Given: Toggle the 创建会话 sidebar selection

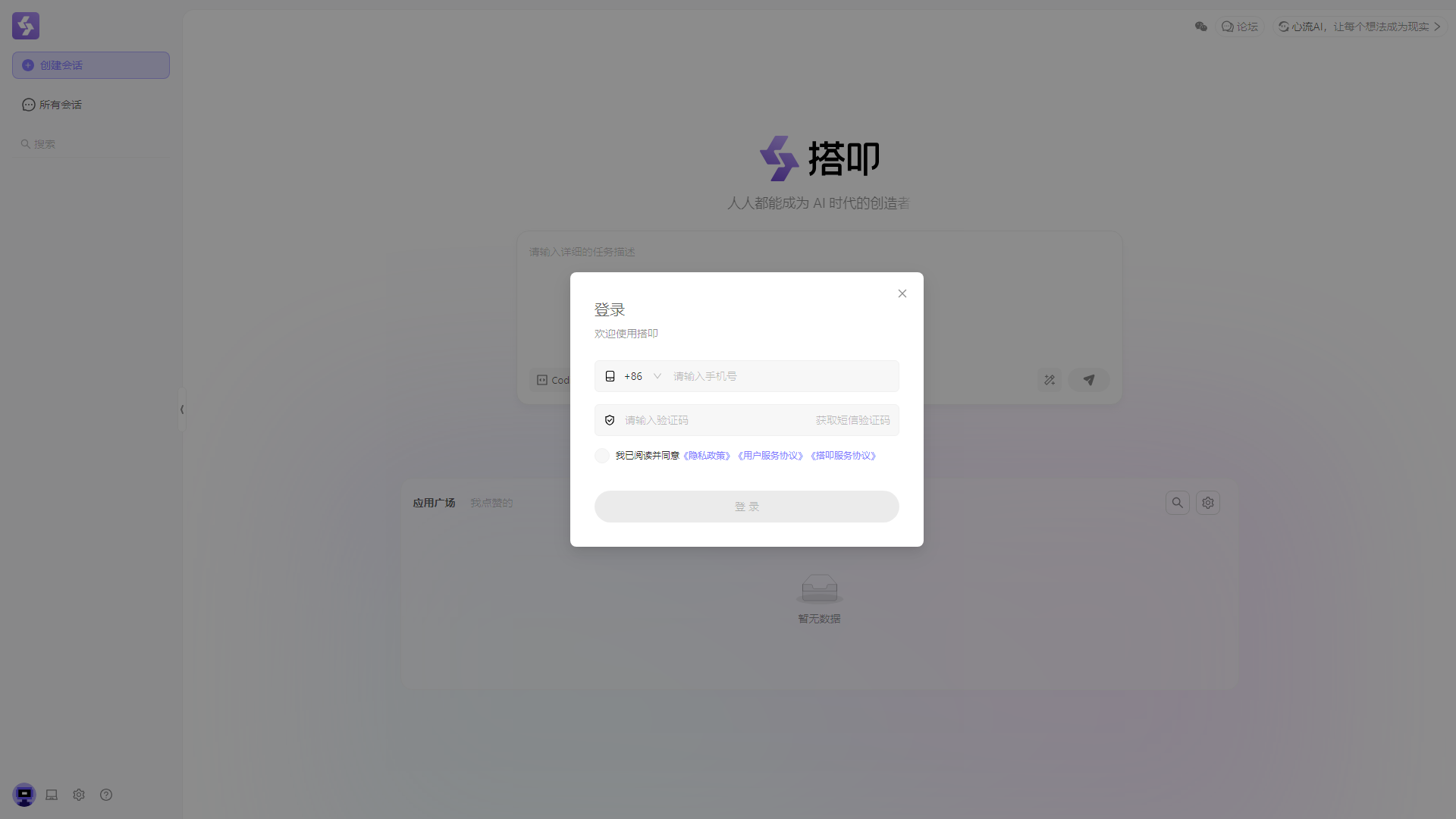Looking at the screenshot, I should pos(90,64).
